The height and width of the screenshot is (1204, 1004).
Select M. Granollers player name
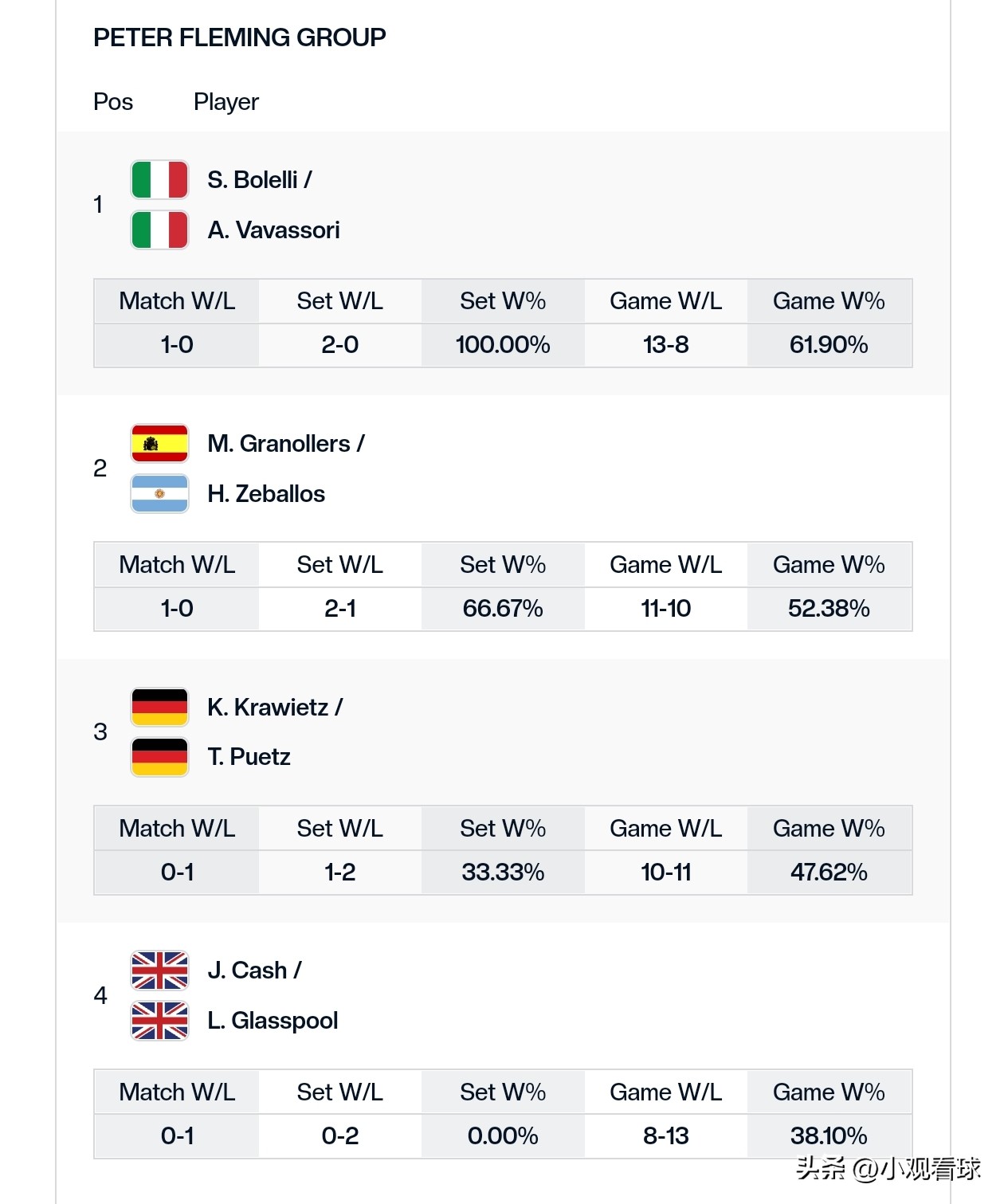point(279,444)
